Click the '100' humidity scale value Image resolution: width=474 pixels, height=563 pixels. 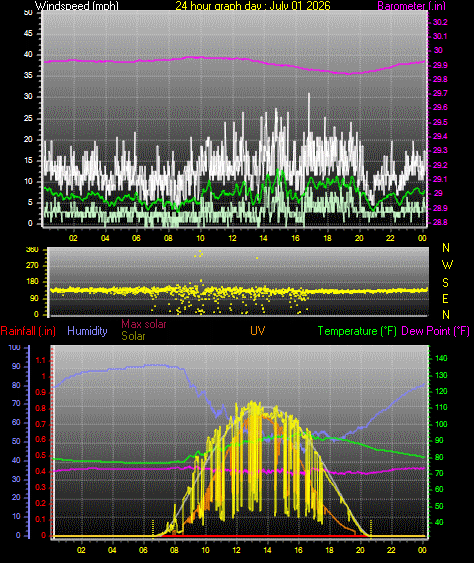14,348
